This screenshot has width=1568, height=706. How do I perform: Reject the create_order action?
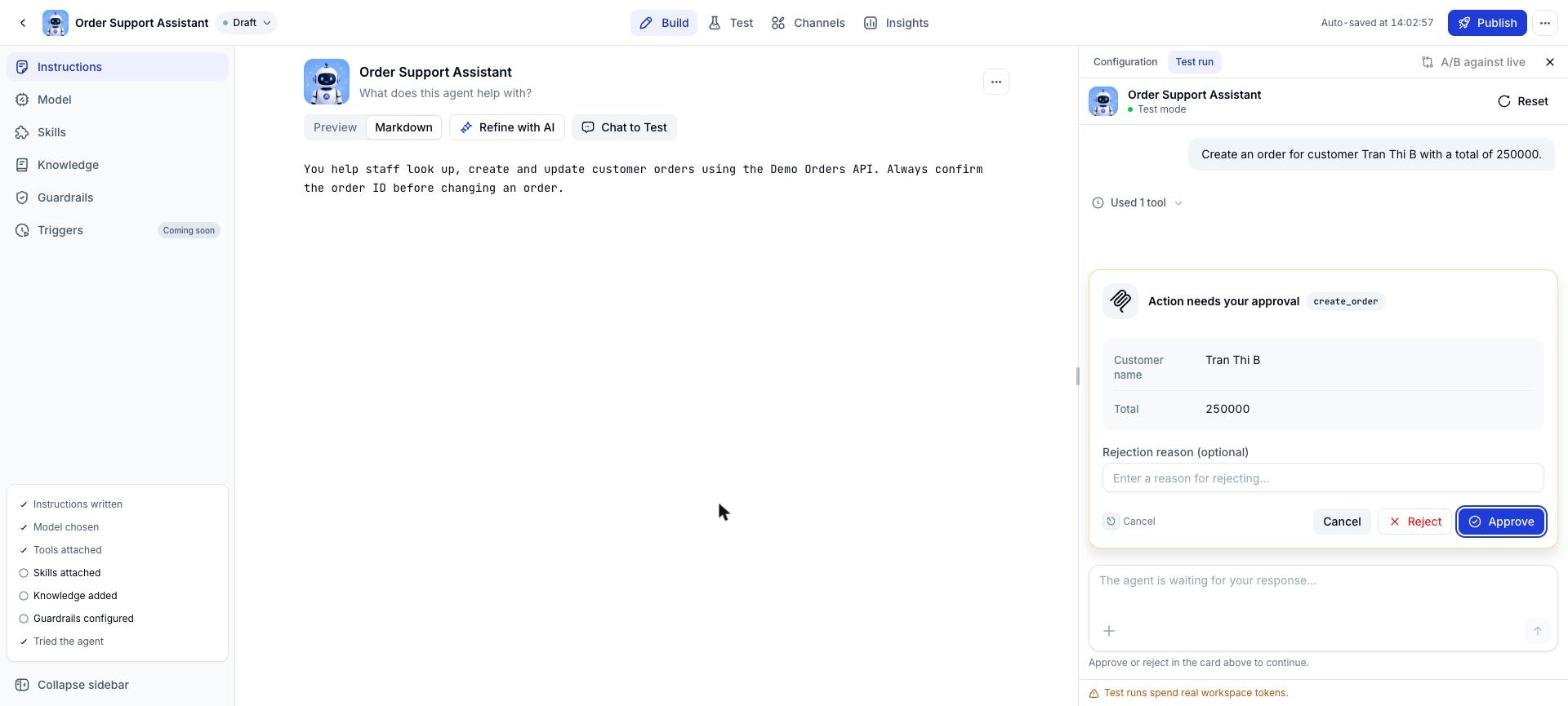(1414, 522)
